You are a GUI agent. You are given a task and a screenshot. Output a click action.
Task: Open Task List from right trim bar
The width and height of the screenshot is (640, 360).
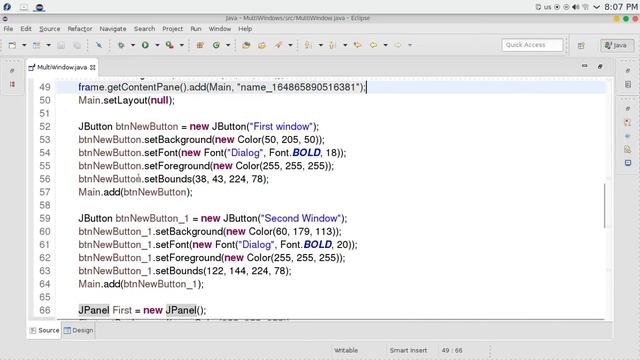click(628, 84)
